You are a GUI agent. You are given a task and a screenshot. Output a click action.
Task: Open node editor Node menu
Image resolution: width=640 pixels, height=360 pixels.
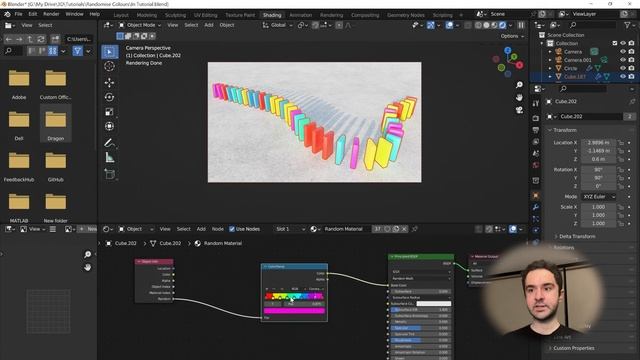(218, 229)
